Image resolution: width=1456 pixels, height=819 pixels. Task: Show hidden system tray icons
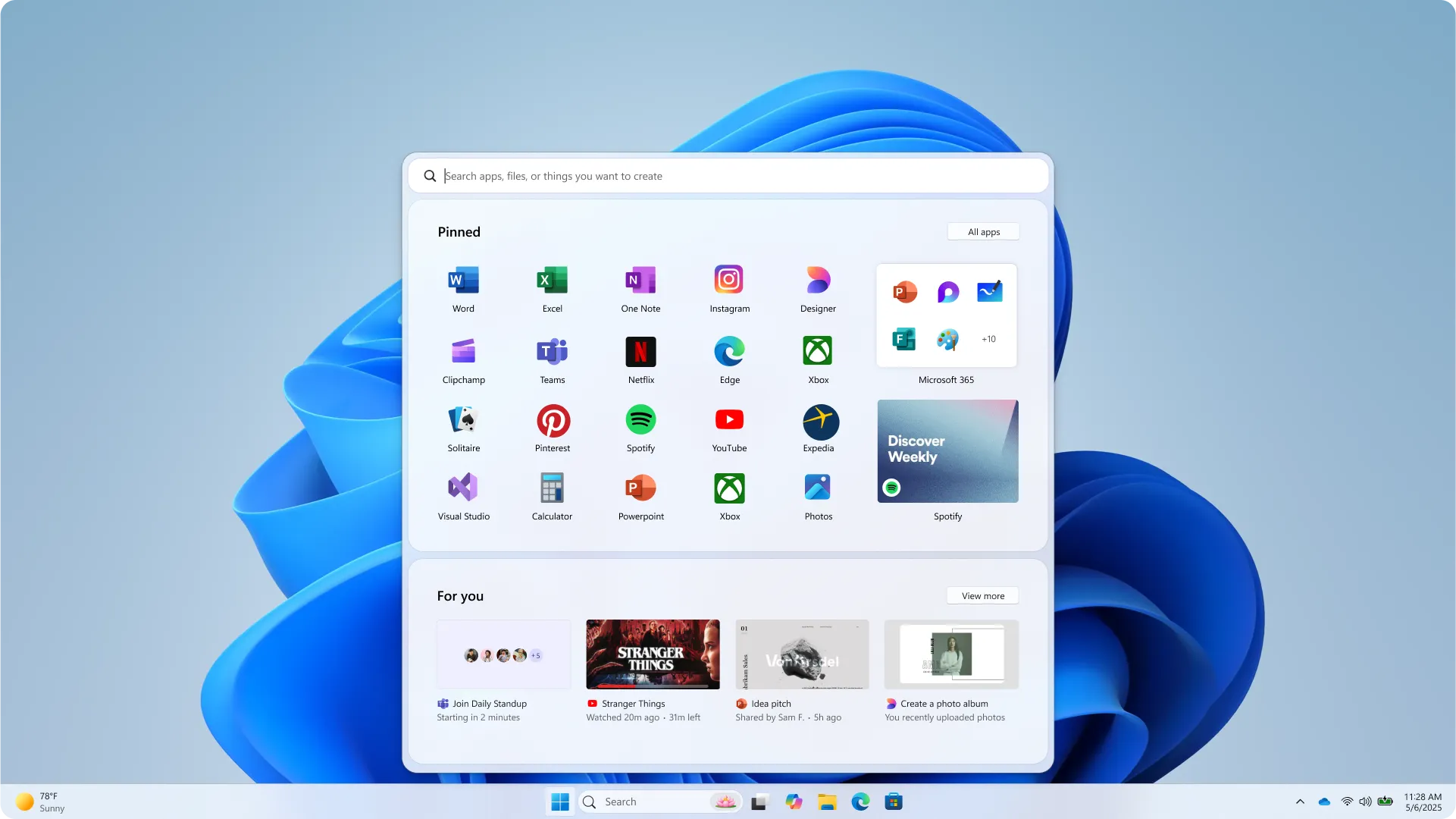tap(1299, 801)
